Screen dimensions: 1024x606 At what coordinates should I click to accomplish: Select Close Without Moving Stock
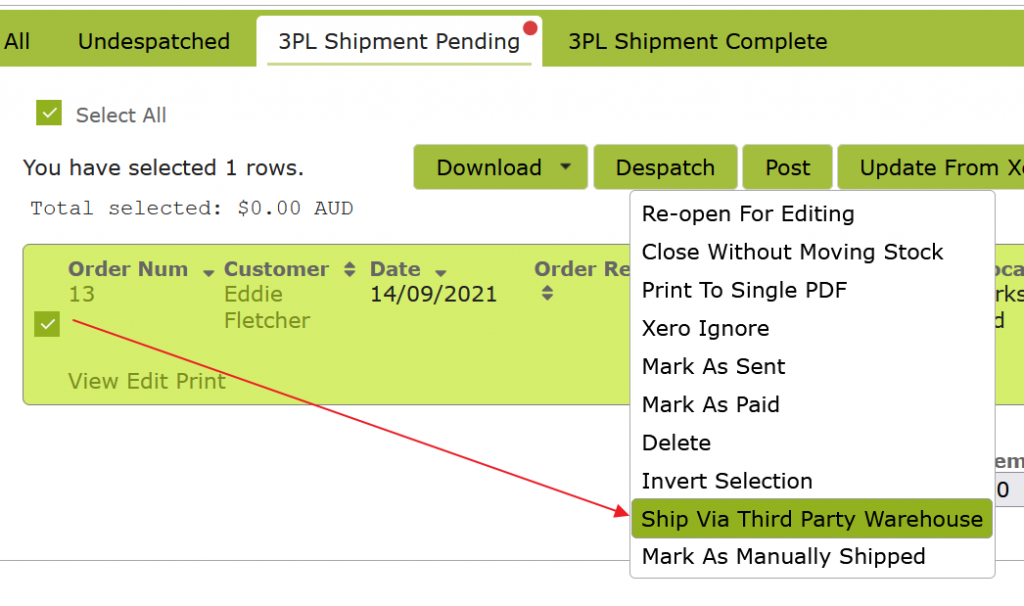[x=792, y=252]
